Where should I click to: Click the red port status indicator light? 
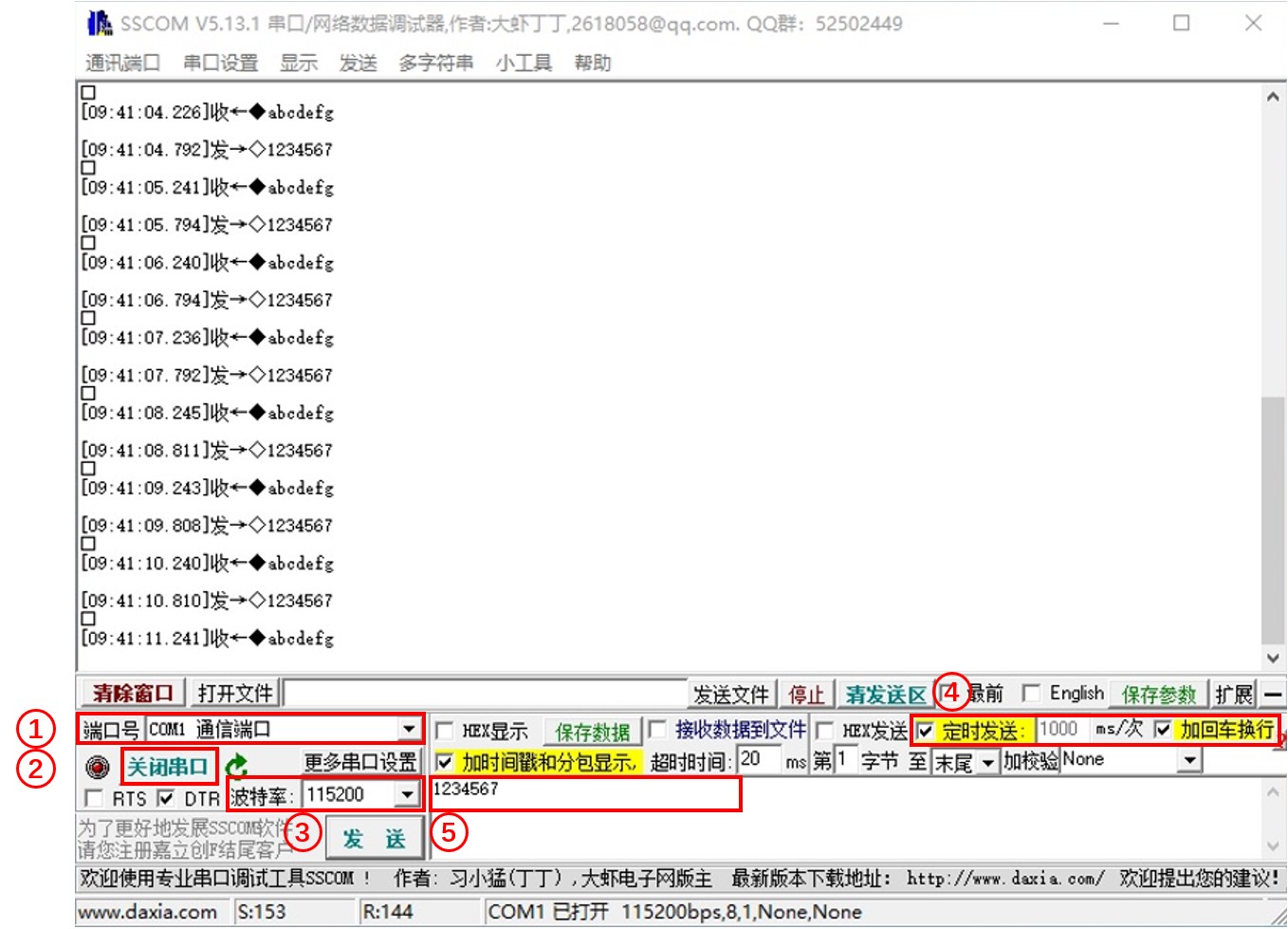pos(97,767)
